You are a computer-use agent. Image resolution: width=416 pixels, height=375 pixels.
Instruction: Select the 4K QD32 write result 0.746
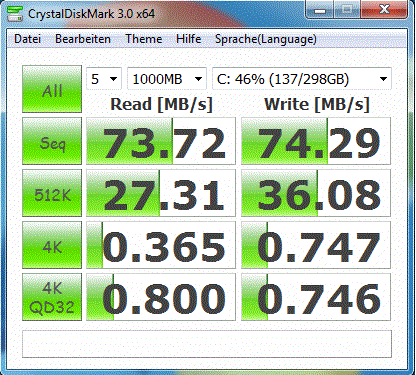pos(316,297)
